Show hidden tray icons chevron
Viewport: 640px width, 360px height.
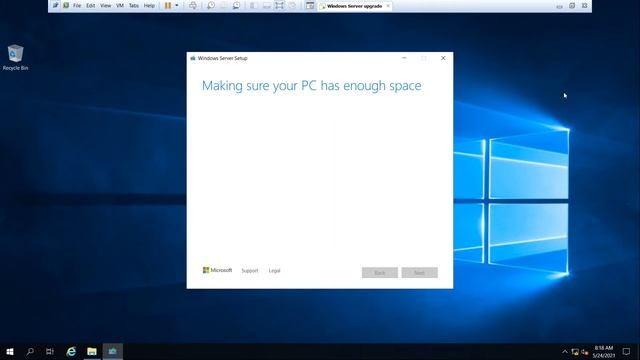pos(564,352)
